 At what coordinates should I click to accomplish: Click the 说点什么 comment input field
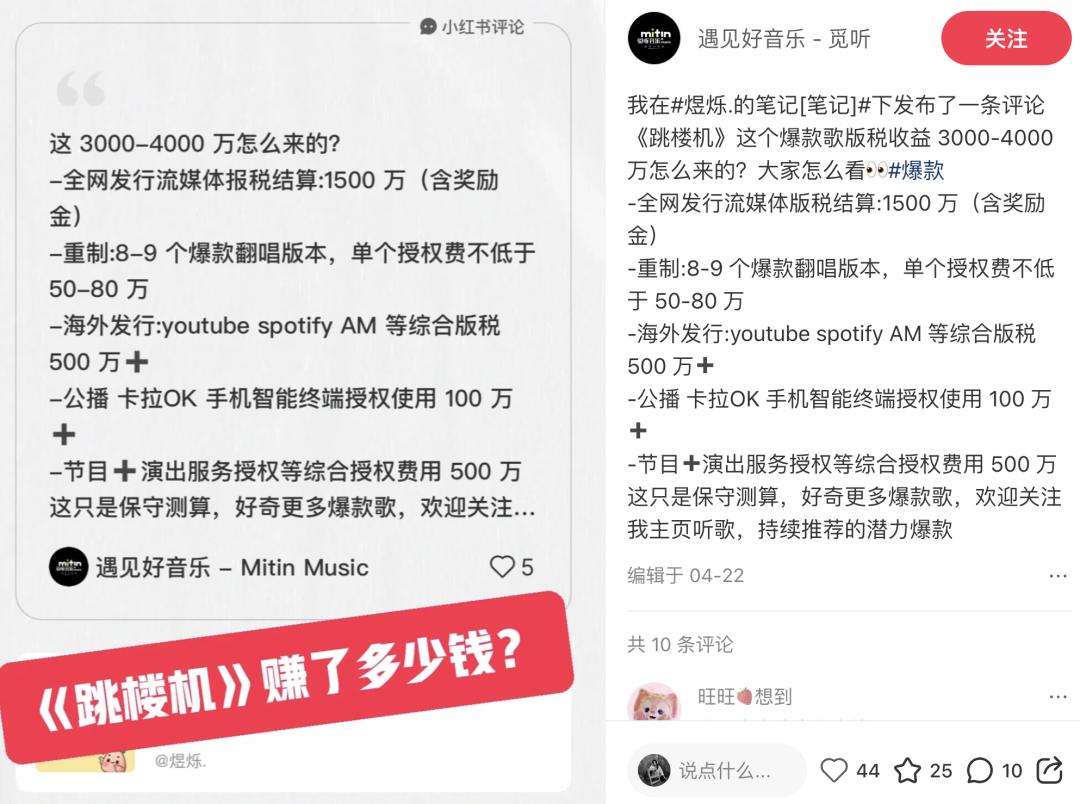(717, 770)
